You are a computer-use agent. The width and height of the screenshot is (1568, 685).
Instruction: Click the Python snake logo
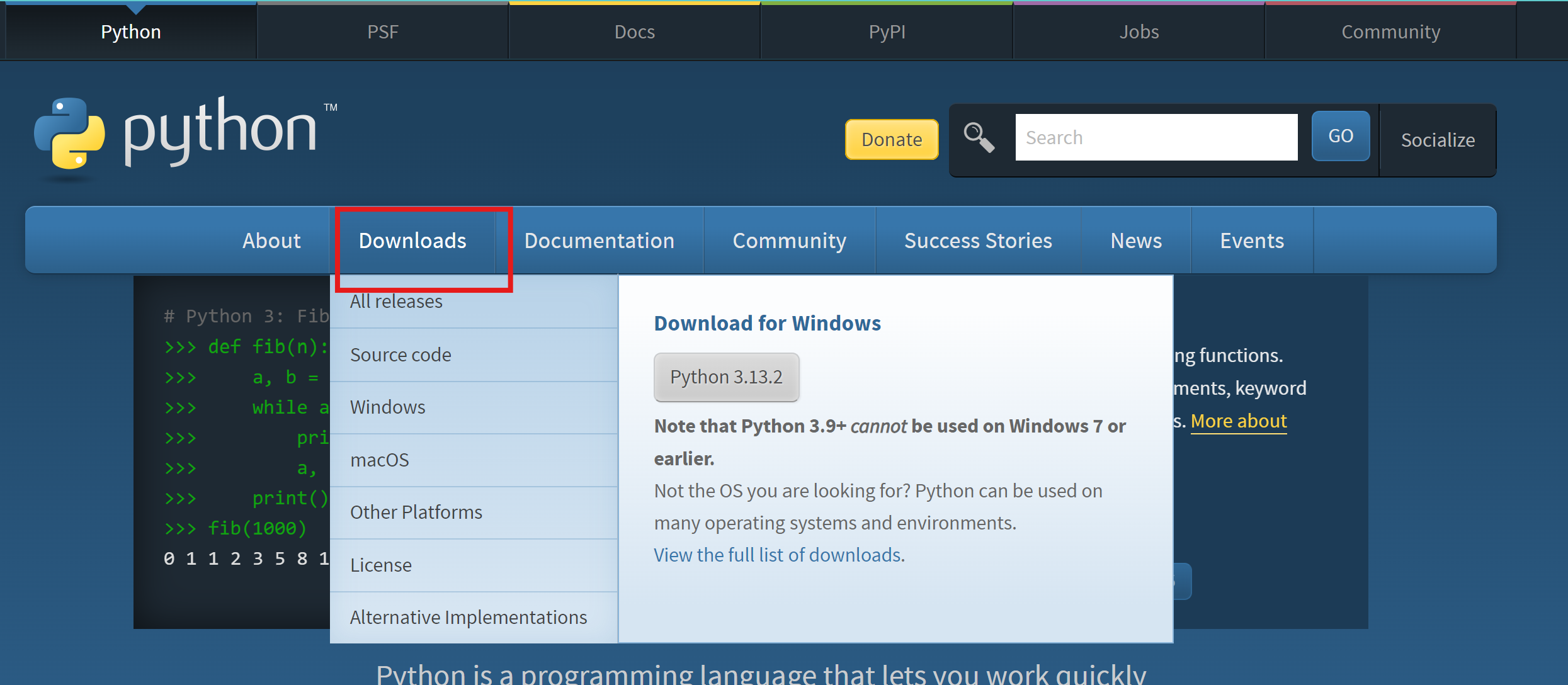(70, 133)
